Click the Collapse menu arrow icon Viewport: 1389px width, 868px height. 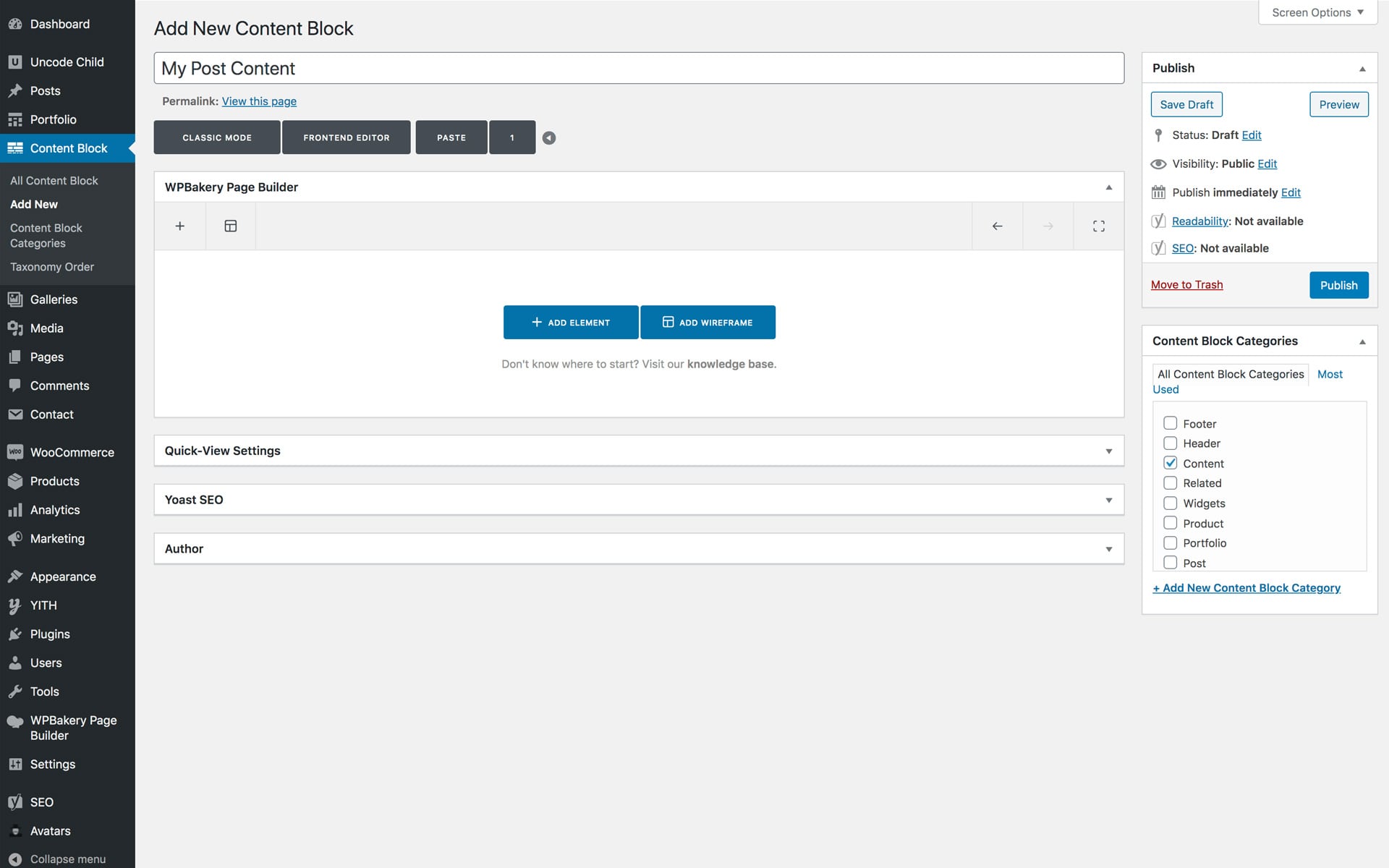point(15,859)
